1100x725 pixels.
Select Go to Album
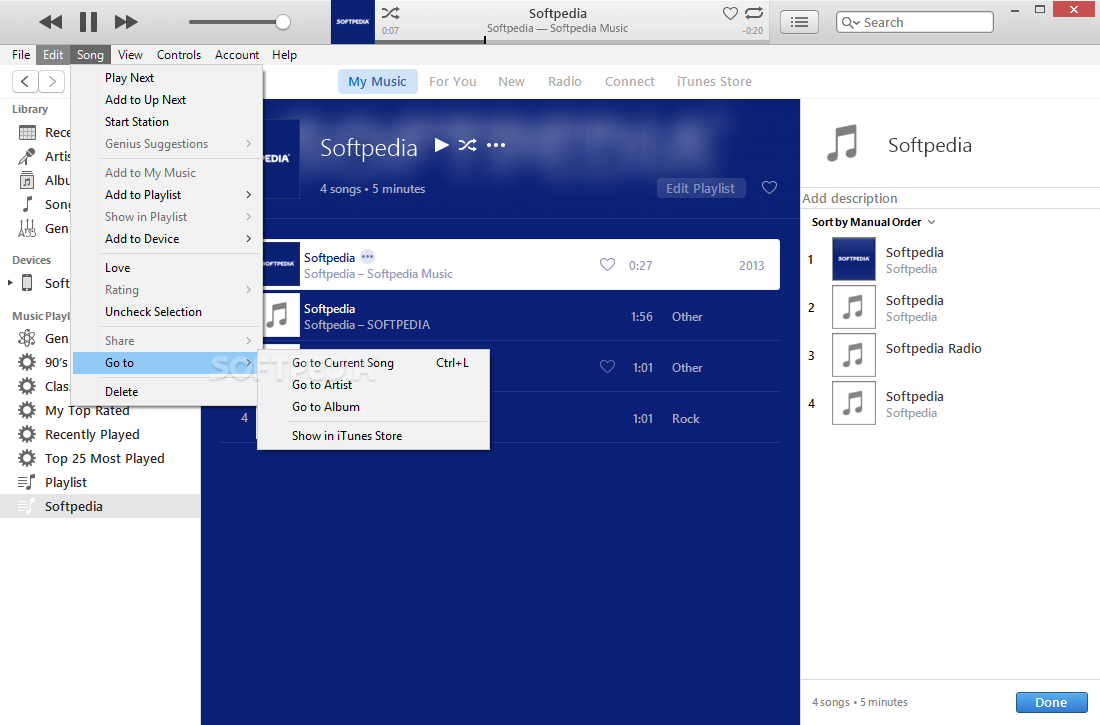(x=373, y=407)
